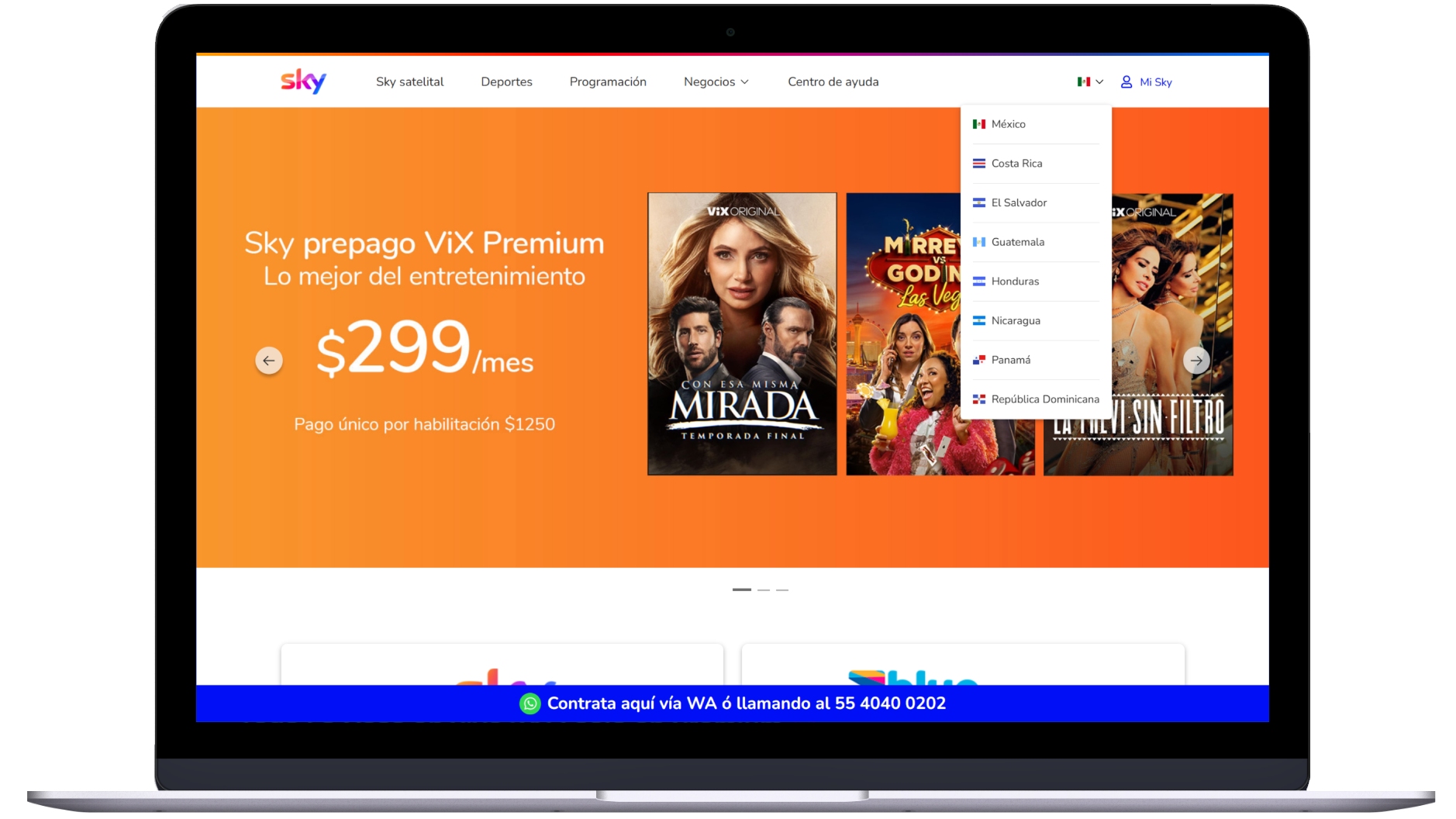1456x819 pixels.
Task: Open the Mi Sky user account icon
Action: (1127, 81)
